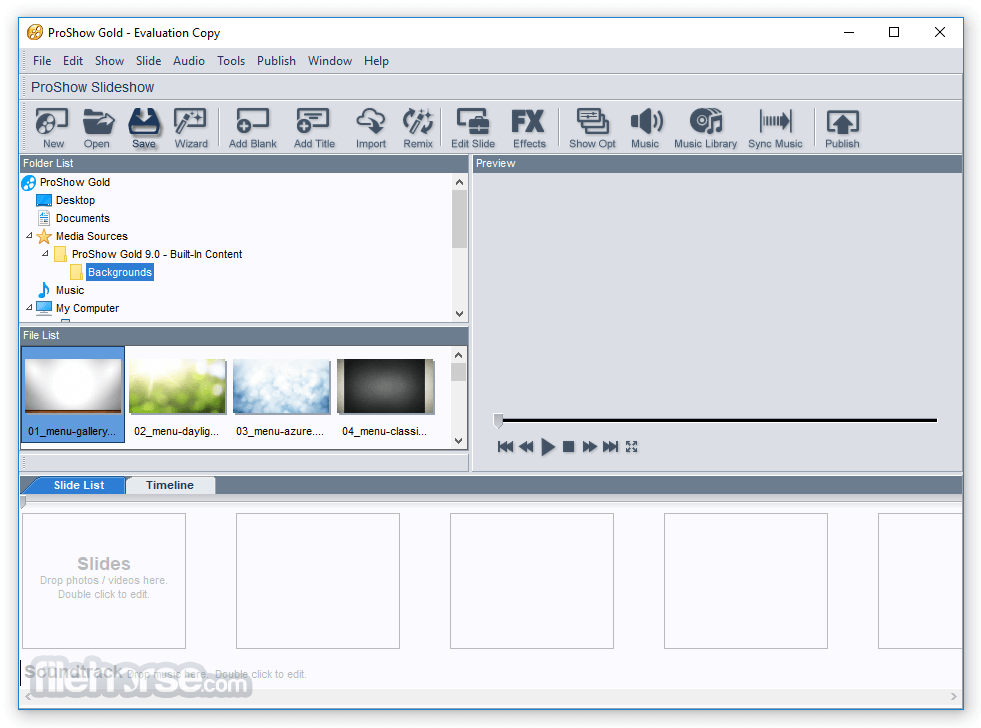Open the Publish menu
The image size is (981, 728).
pos(276,61)
